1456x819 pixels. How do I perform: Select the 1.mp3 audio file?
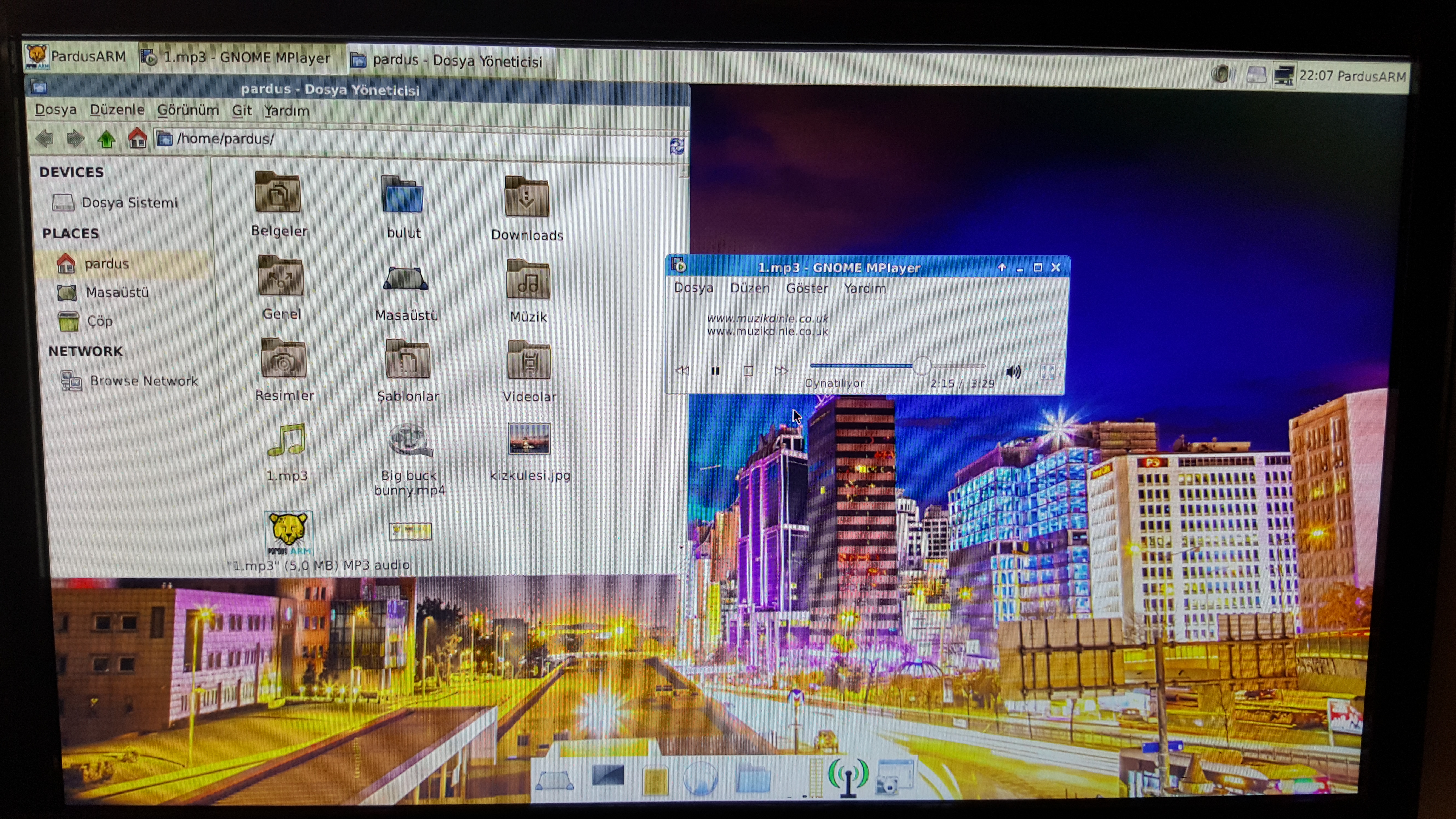click(286, 452)
